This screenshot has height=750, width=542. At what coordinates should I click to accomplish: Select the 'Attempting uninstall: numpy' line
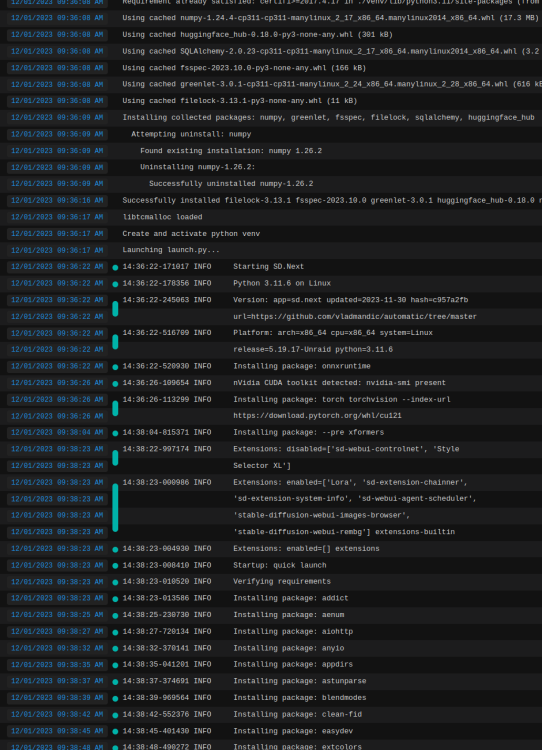pos(191,134)
